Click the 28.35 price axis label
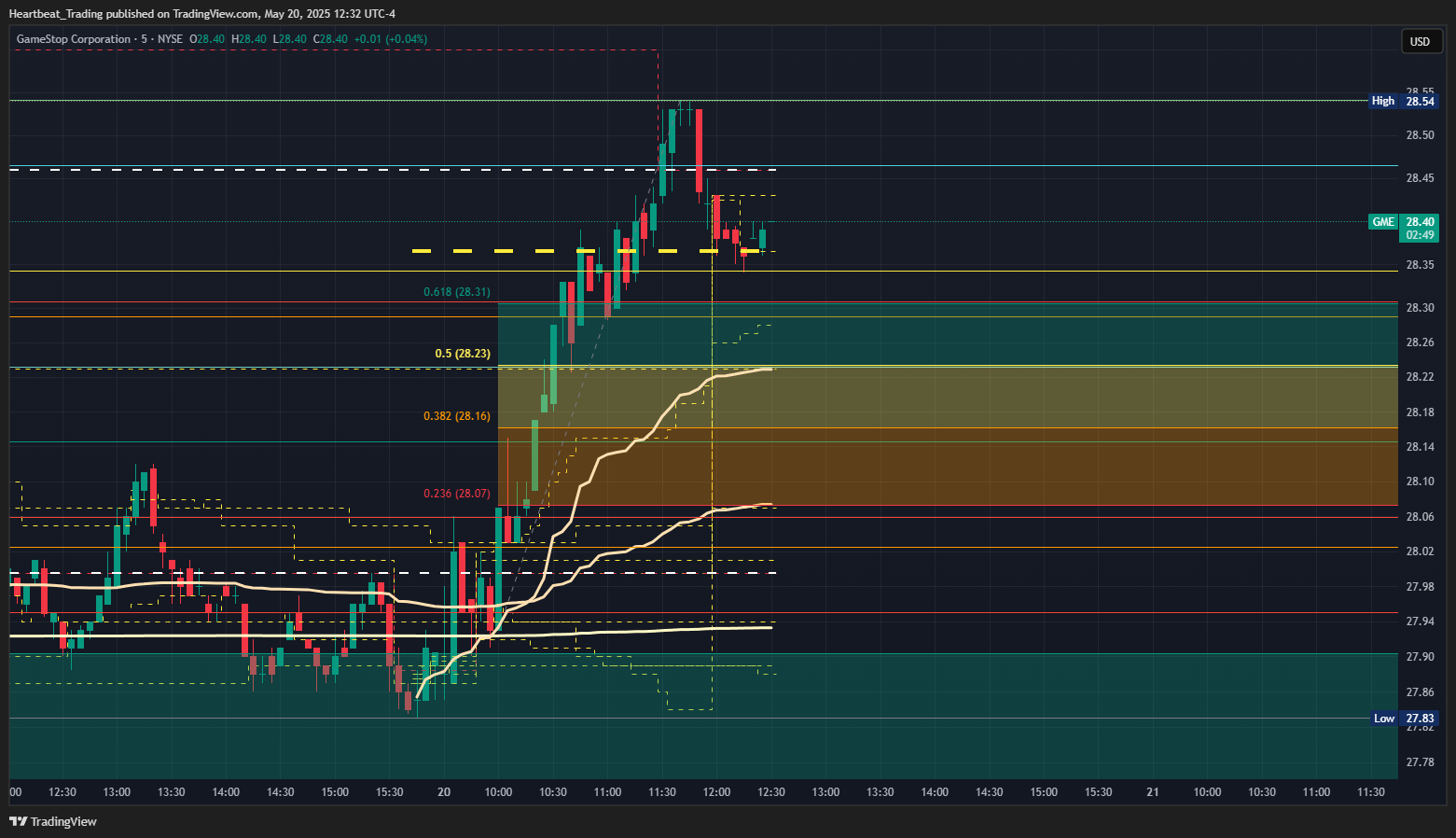 pos(1420,265)
